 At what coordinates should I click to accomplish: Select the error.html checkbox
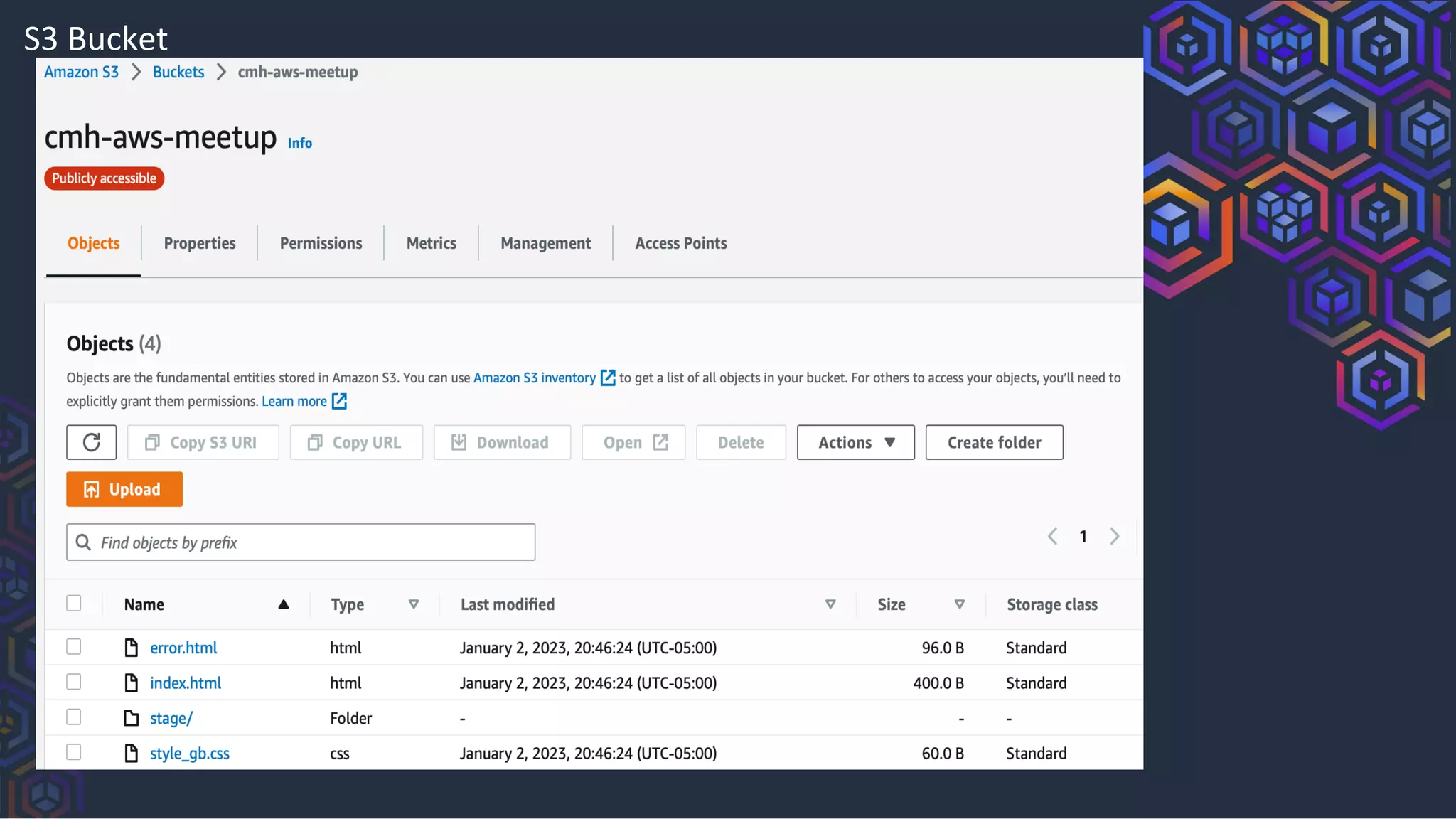pyautogui.click(x=74, y=647)
